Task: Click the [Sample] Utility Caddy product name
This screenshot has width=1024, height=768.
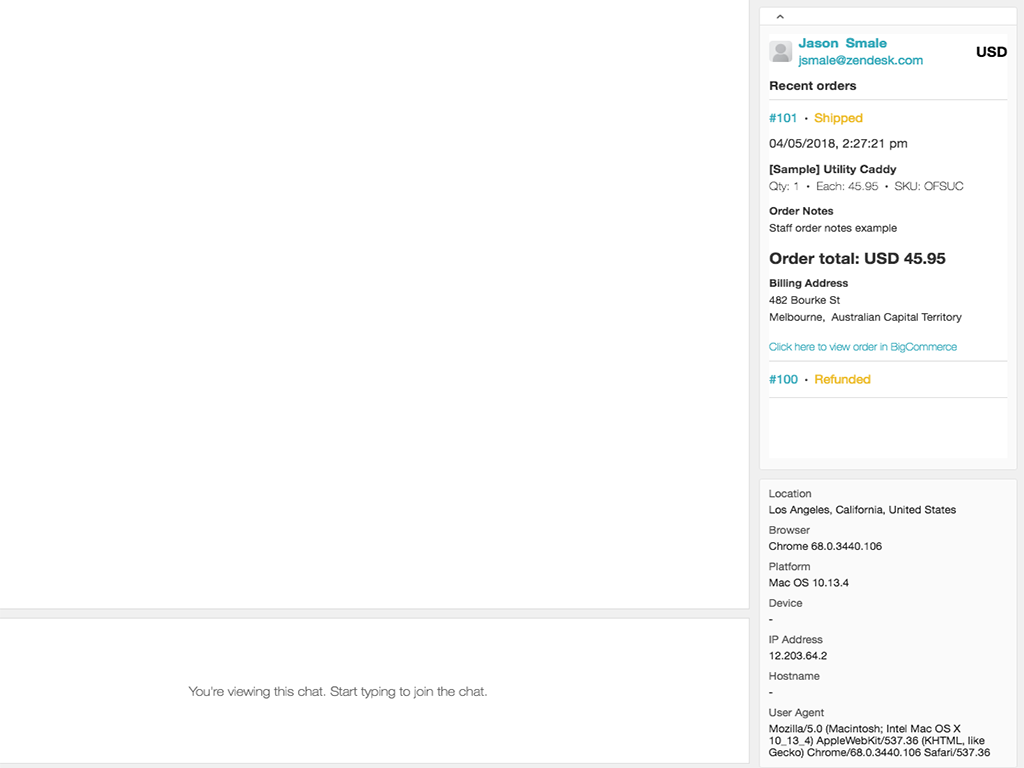Action: point(832,169)
